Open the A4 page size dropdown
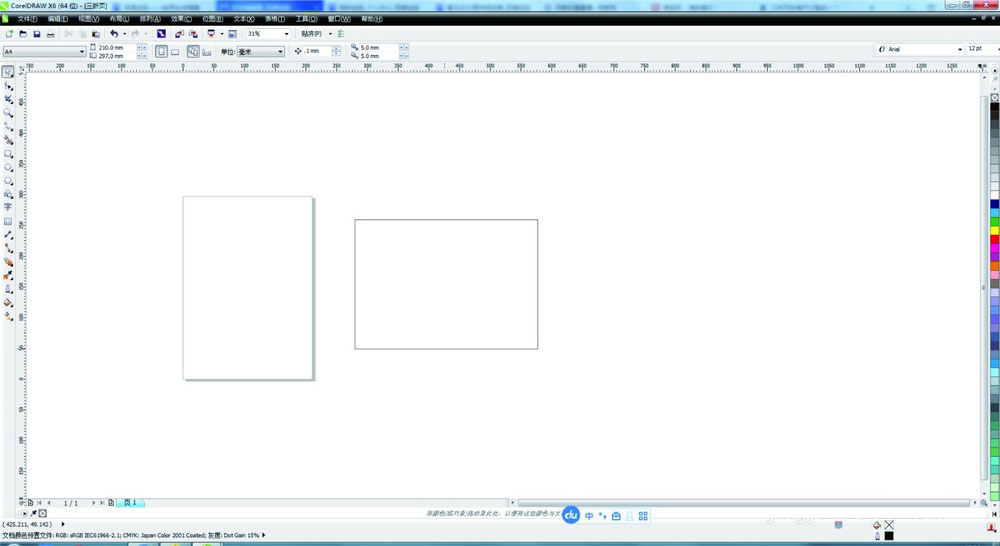This screenshot has height=546, width=1000. point(82,52)
